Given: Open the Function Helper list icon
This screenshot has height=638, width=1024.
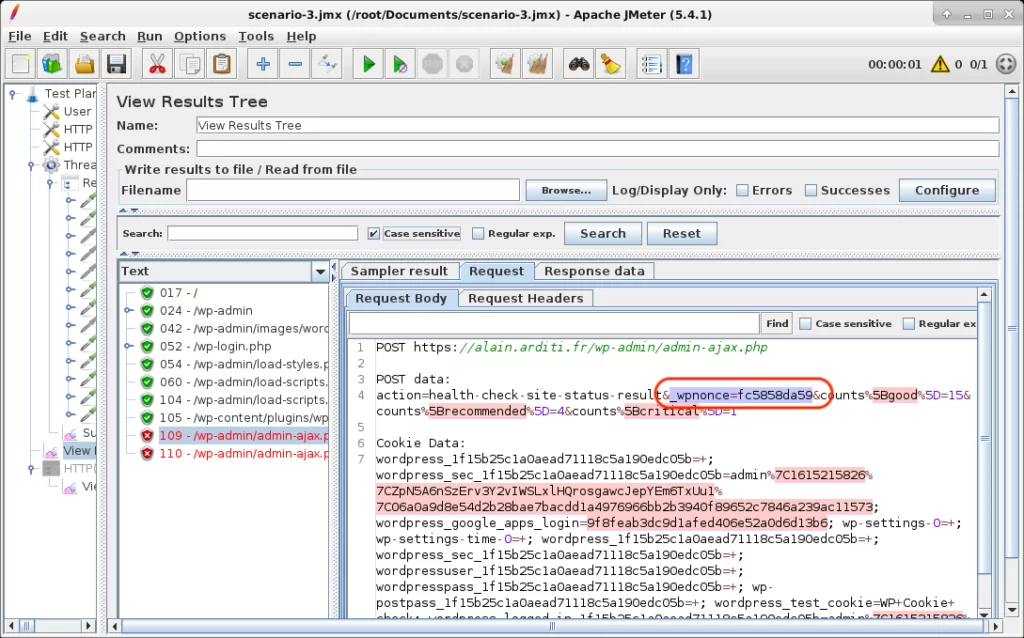Looking at the screenshot, I should pyautogui.click(x=651, y=65).
